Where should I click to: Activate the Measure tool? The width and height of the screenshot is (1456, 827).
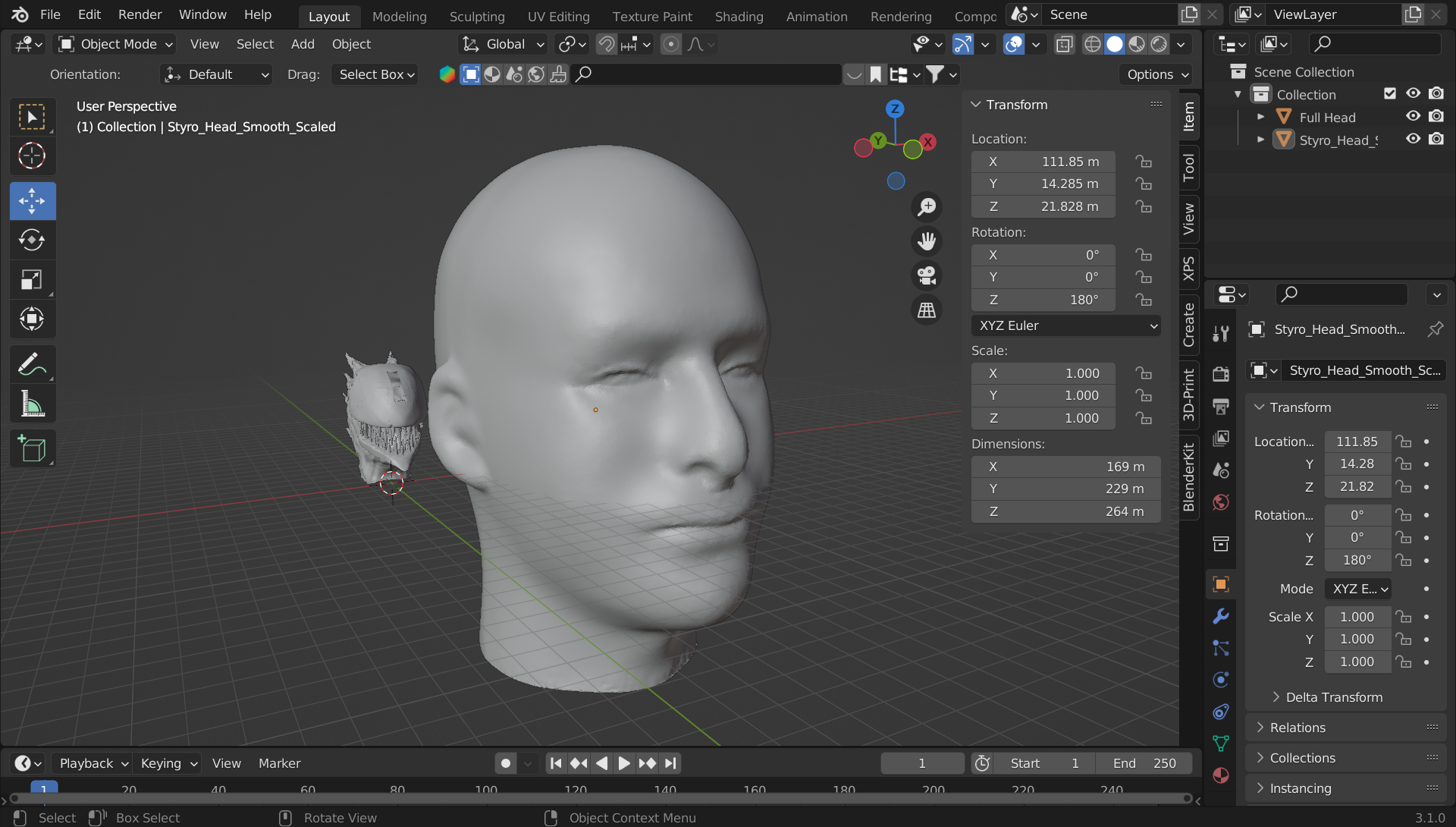pos(32,404)
